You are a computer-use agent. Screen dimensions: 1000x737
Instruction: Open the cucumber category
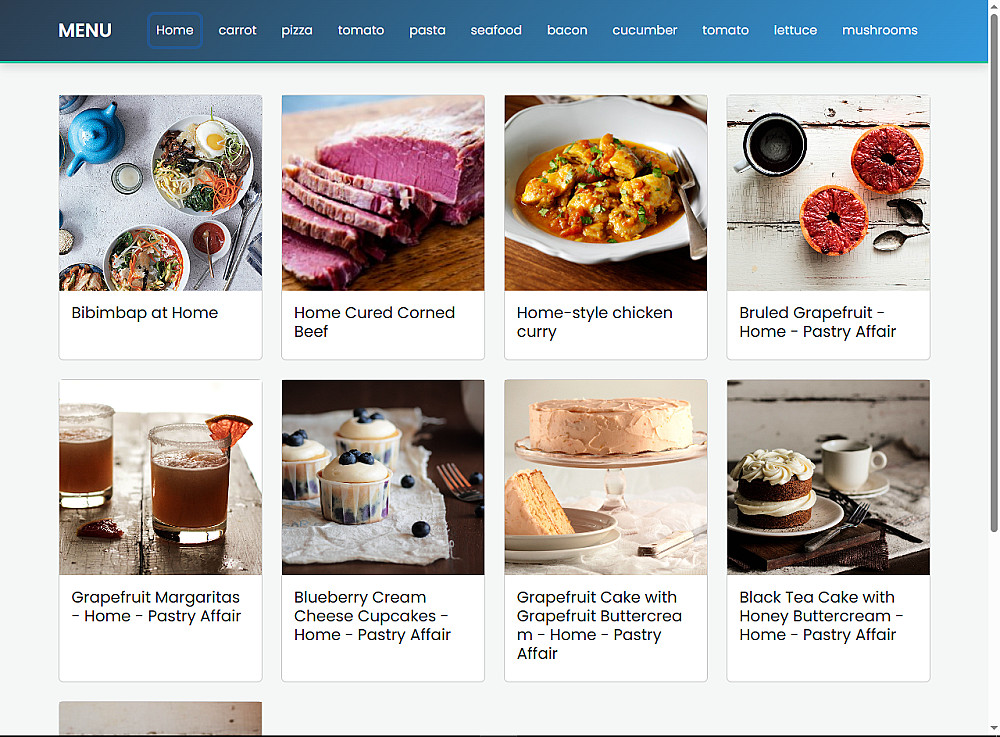click(x=645, y=30)
